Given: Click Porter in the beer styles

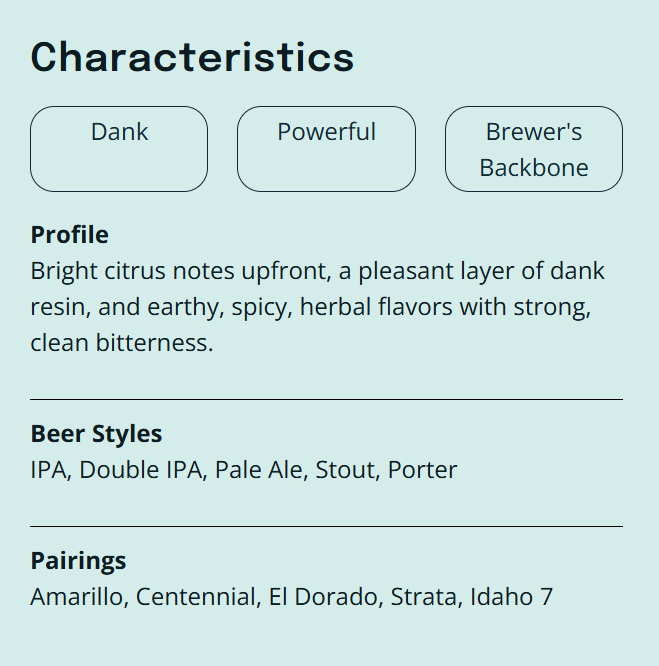Looking at the screenshot, I should point(422,470).
